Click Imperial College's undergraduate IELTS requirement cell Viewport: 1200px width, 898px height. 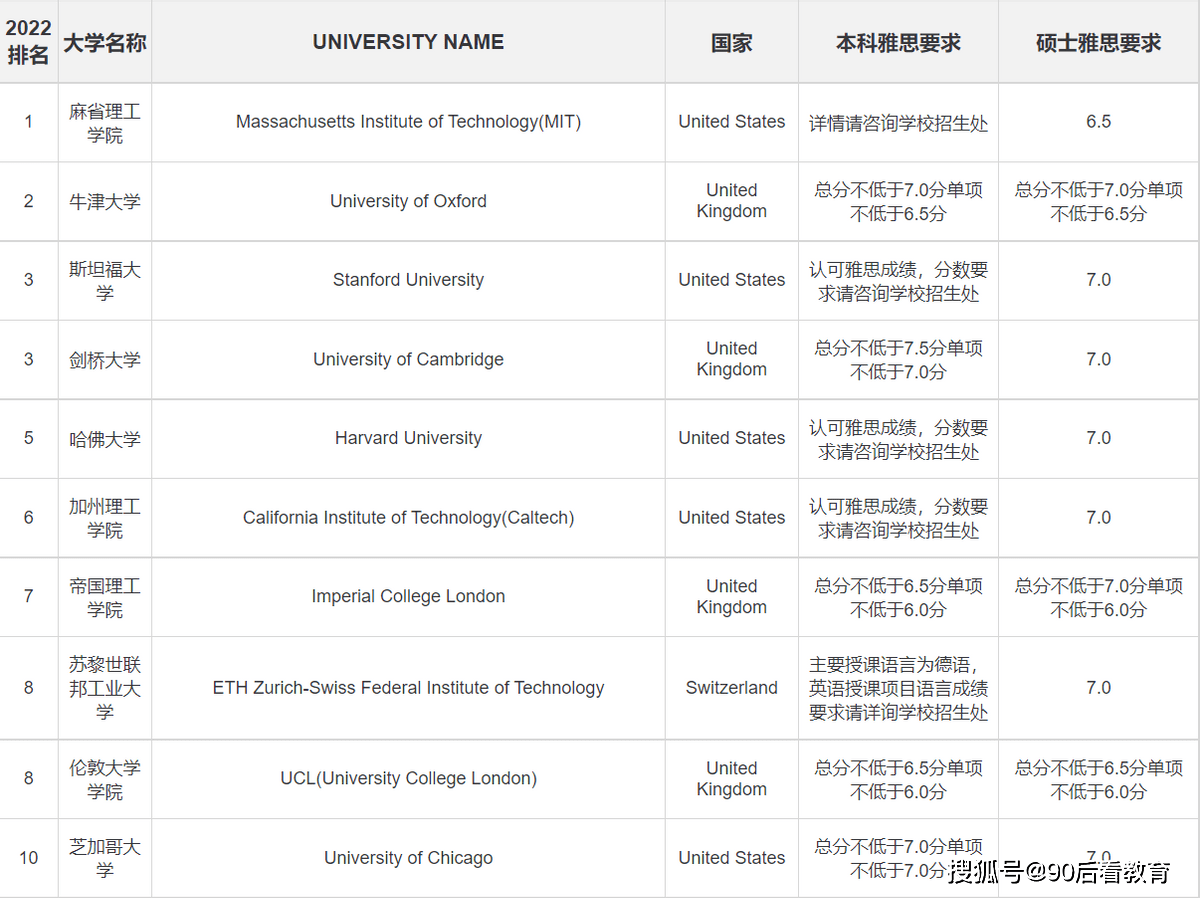coord(898,598)
